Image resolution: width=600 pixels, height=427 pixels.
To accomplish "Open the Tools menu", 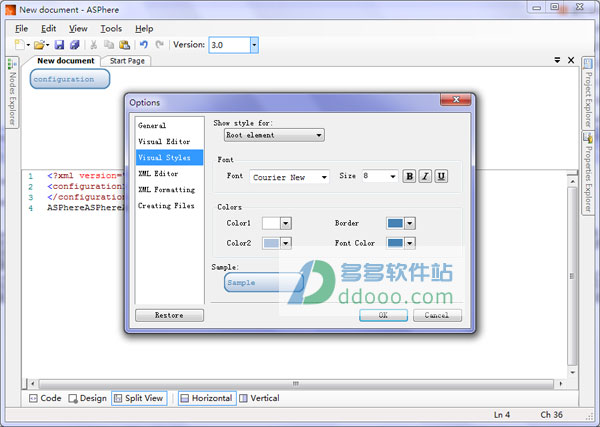I will click(111, 29).
